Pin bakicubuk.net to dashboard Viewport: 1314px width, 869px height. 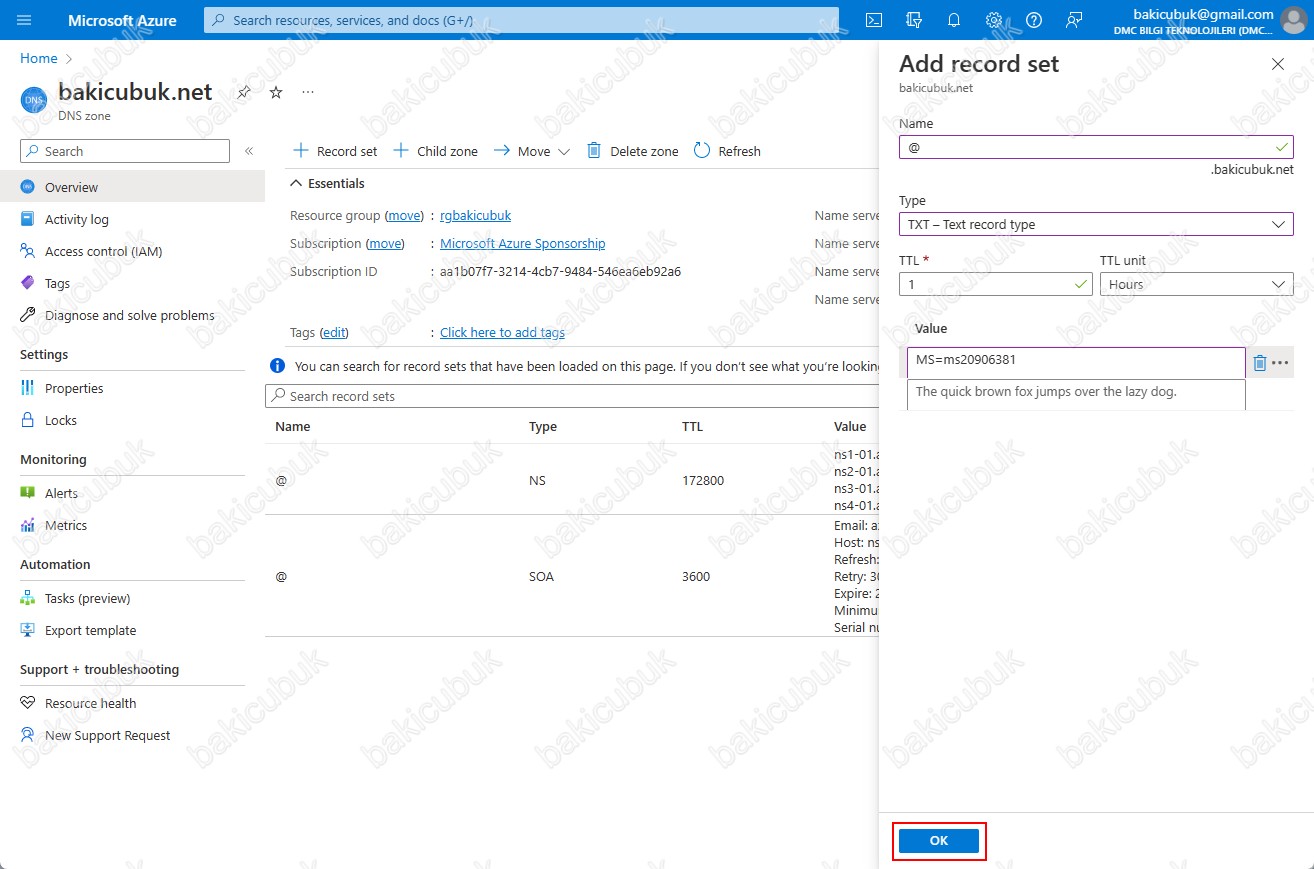244,92
